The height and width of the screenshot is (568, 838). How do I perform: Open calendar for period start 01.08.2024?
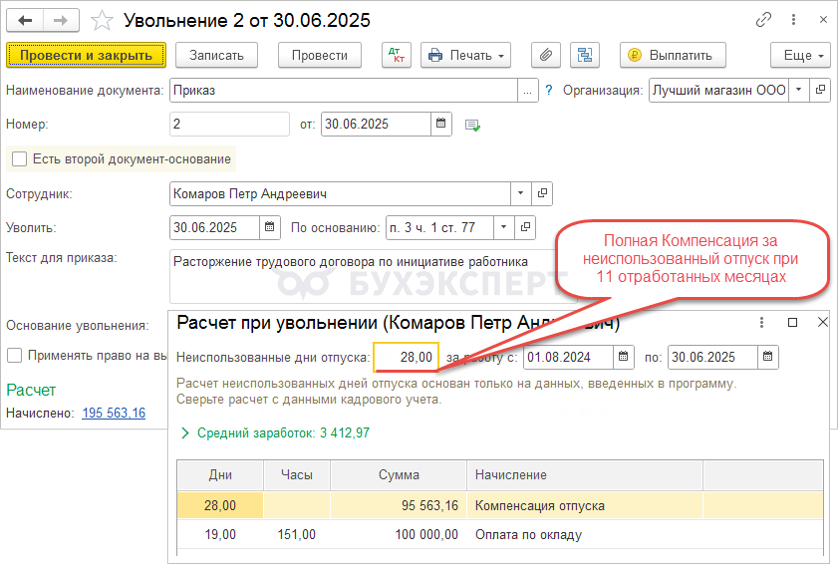(x=624, y=357)
